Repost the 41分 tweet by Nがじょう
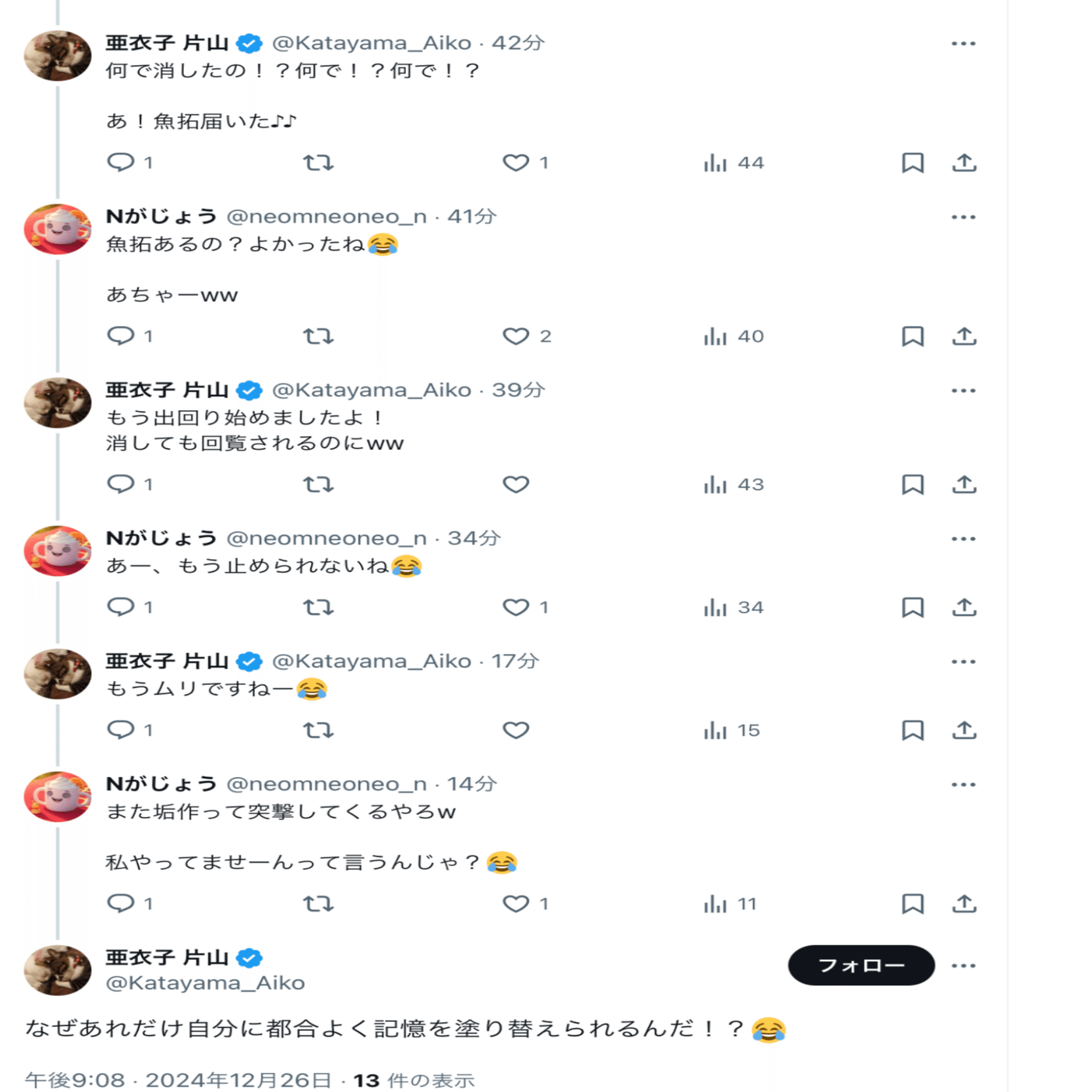 (x=318, y=337)
